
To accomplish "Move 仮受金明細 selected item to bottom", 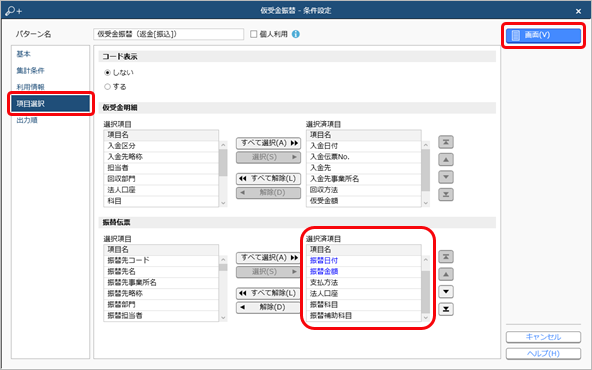I will 446,194.
